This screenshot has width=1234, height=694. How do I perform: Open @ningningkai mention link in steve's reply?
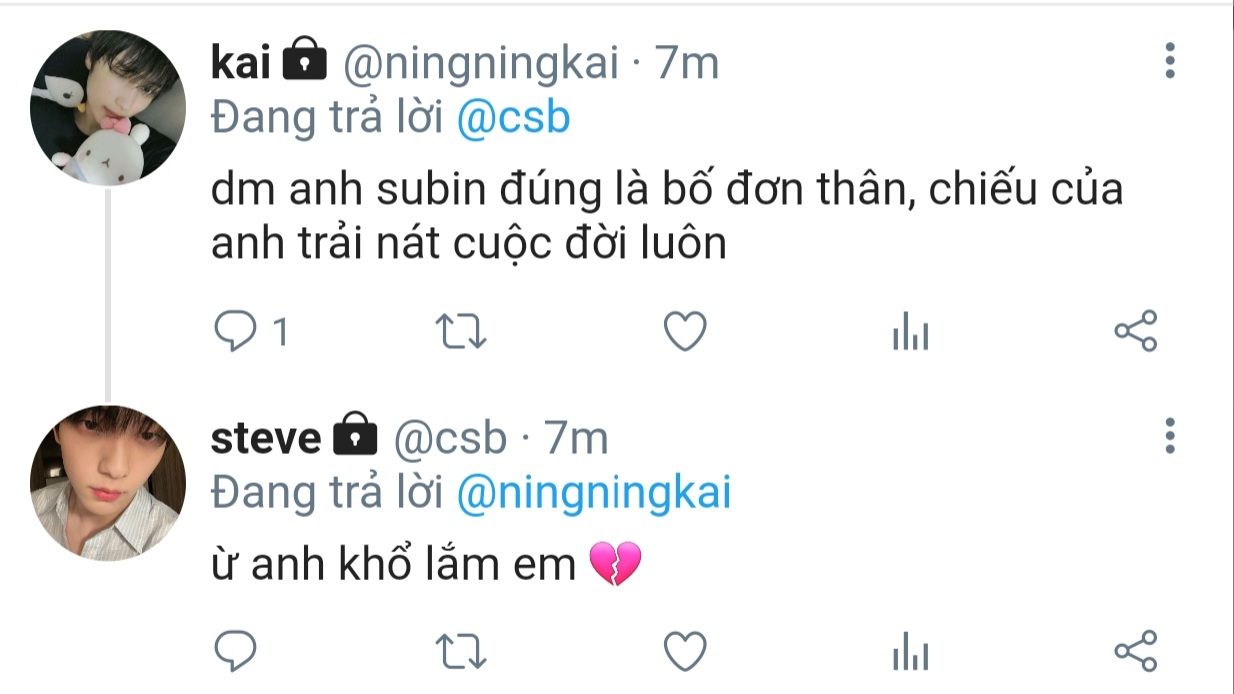[594, 493]
